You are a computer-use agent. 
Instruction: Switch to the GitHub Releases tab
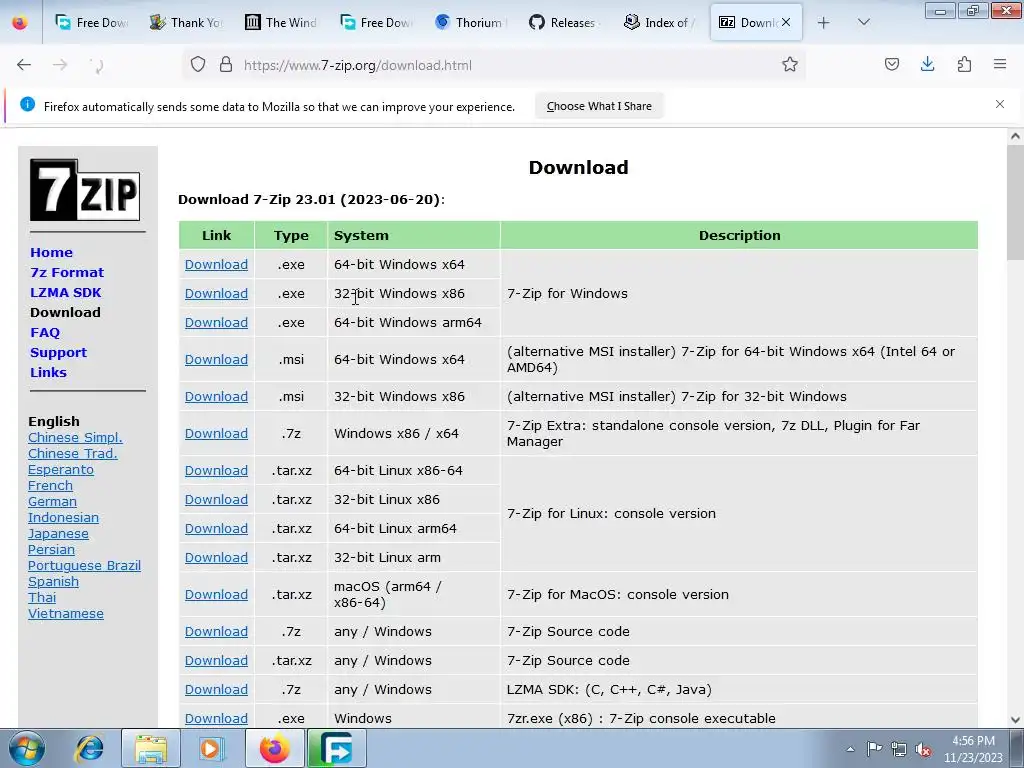(566, 23)
